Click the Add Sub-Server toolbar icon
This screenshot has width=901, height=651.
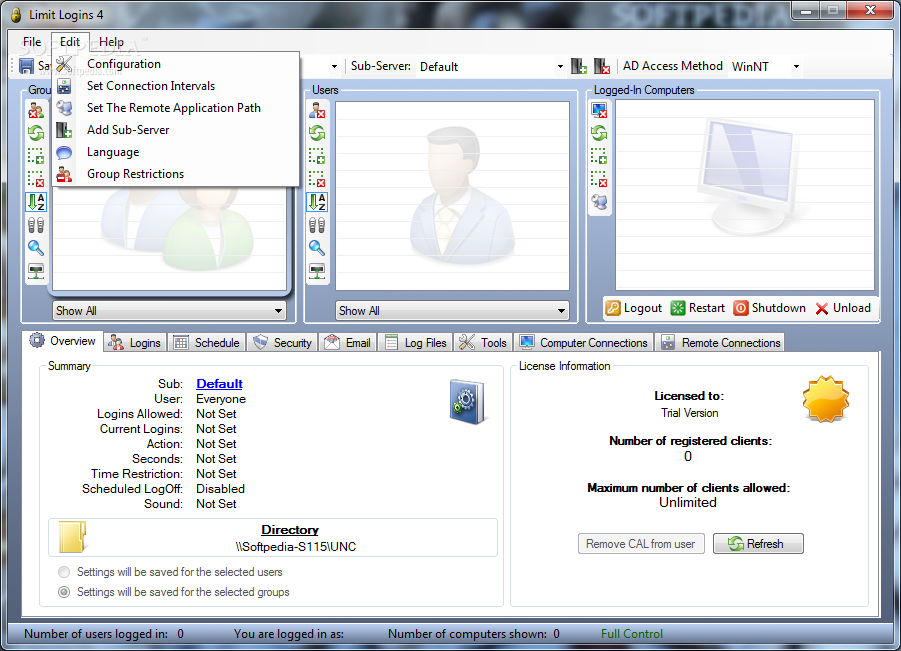pyautogui.click(x=579, y=66)
